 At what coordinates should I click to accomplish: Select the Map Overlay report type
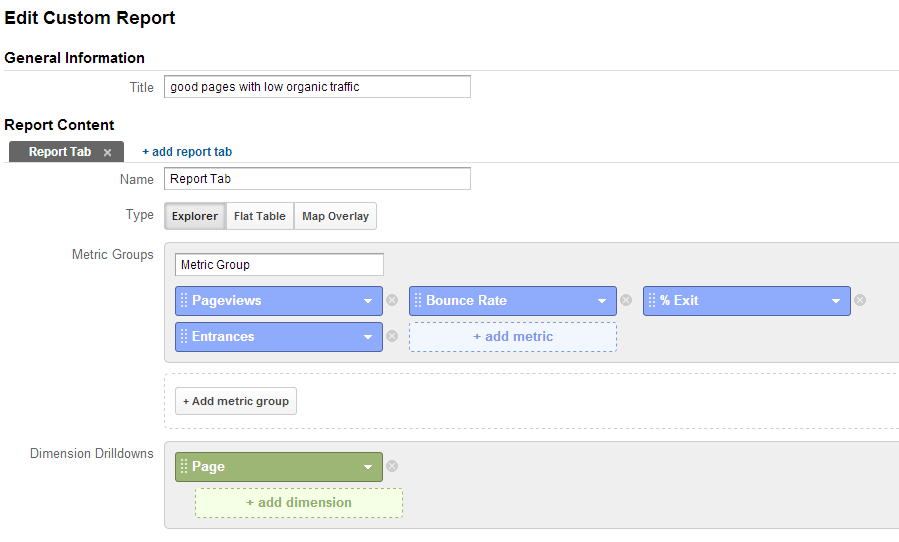[x=335, y=216]
